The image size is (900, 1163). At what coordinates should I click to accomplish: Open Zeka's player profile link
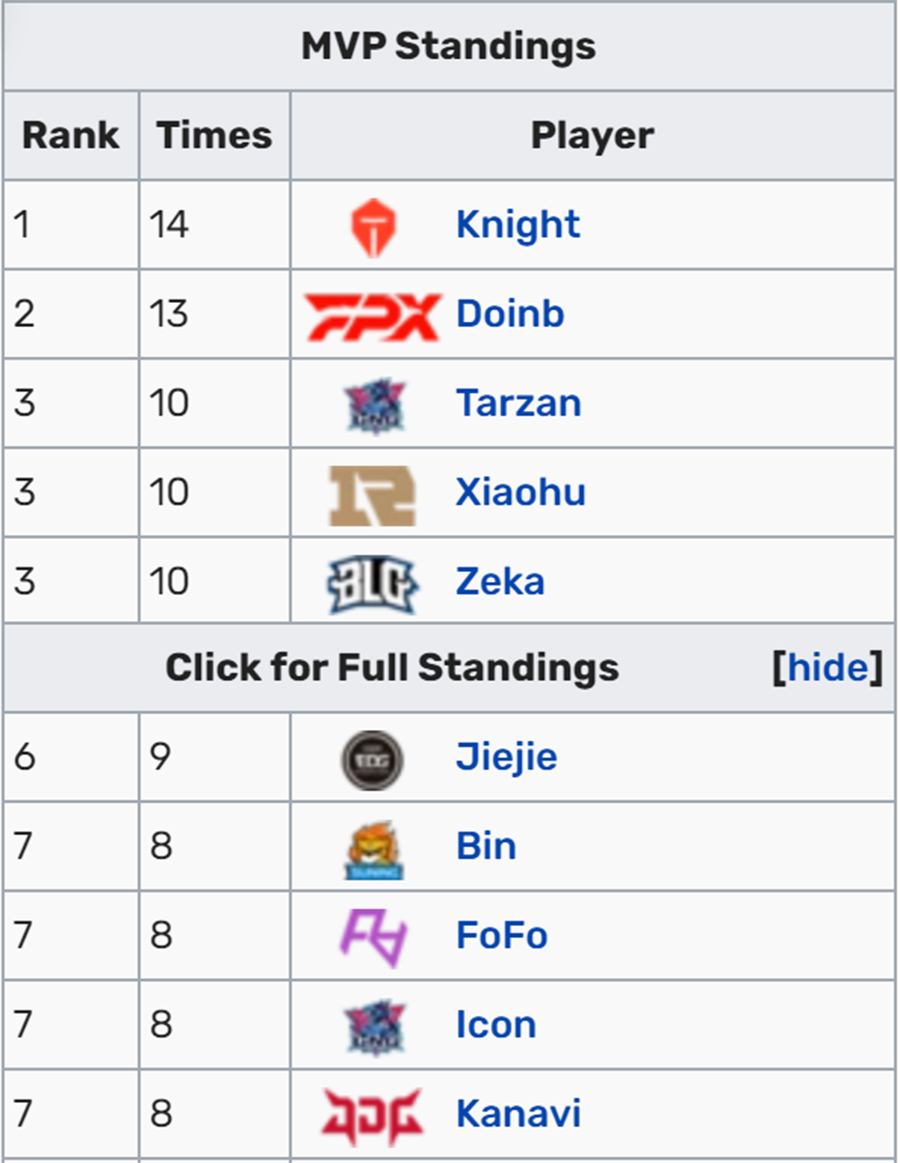click(x=500, y=582)
